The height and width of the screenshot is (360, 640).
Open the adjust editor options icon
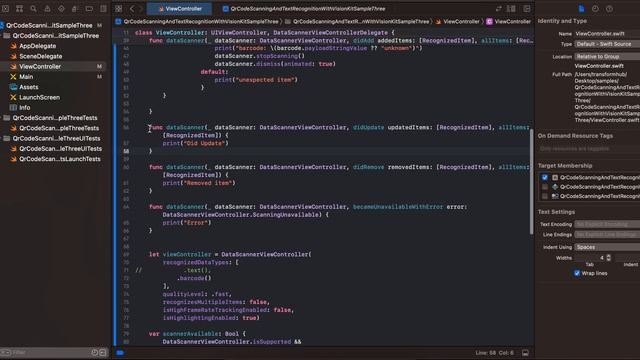pyautogui.click(x=511, y=9)
